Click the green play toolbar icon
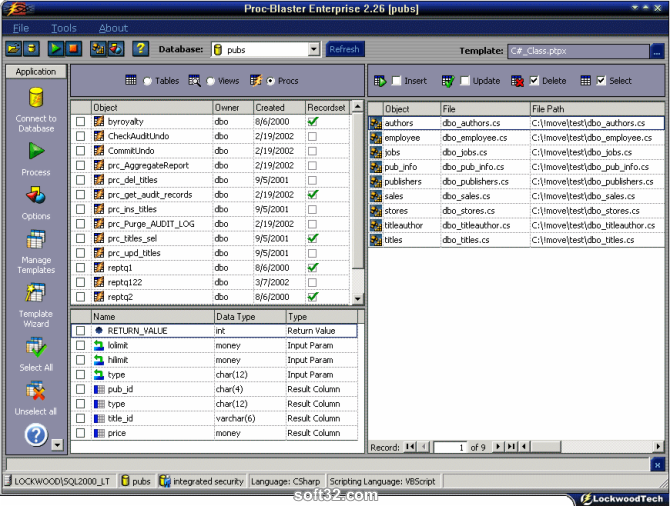This screenshot has height=506, width=670. [x=56, y=49]
